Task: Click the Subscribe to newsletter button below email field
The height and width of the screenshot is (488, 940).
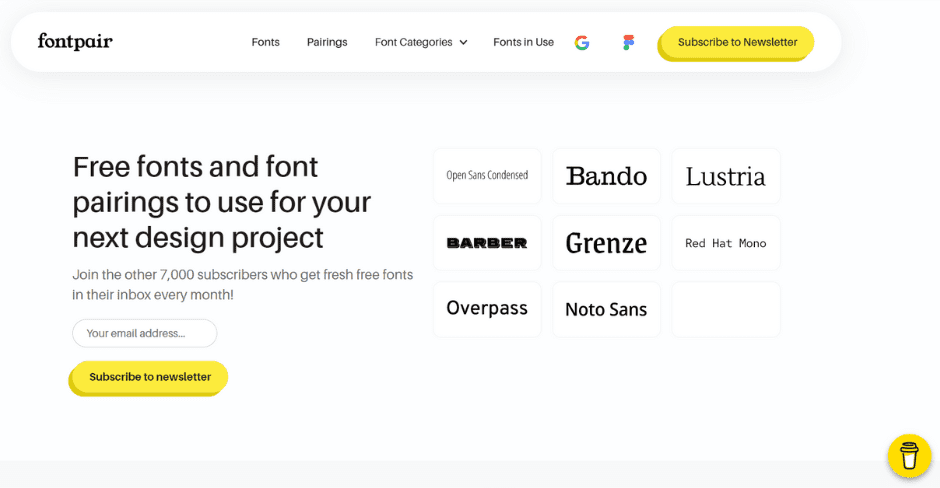Action: coord(149,377)
